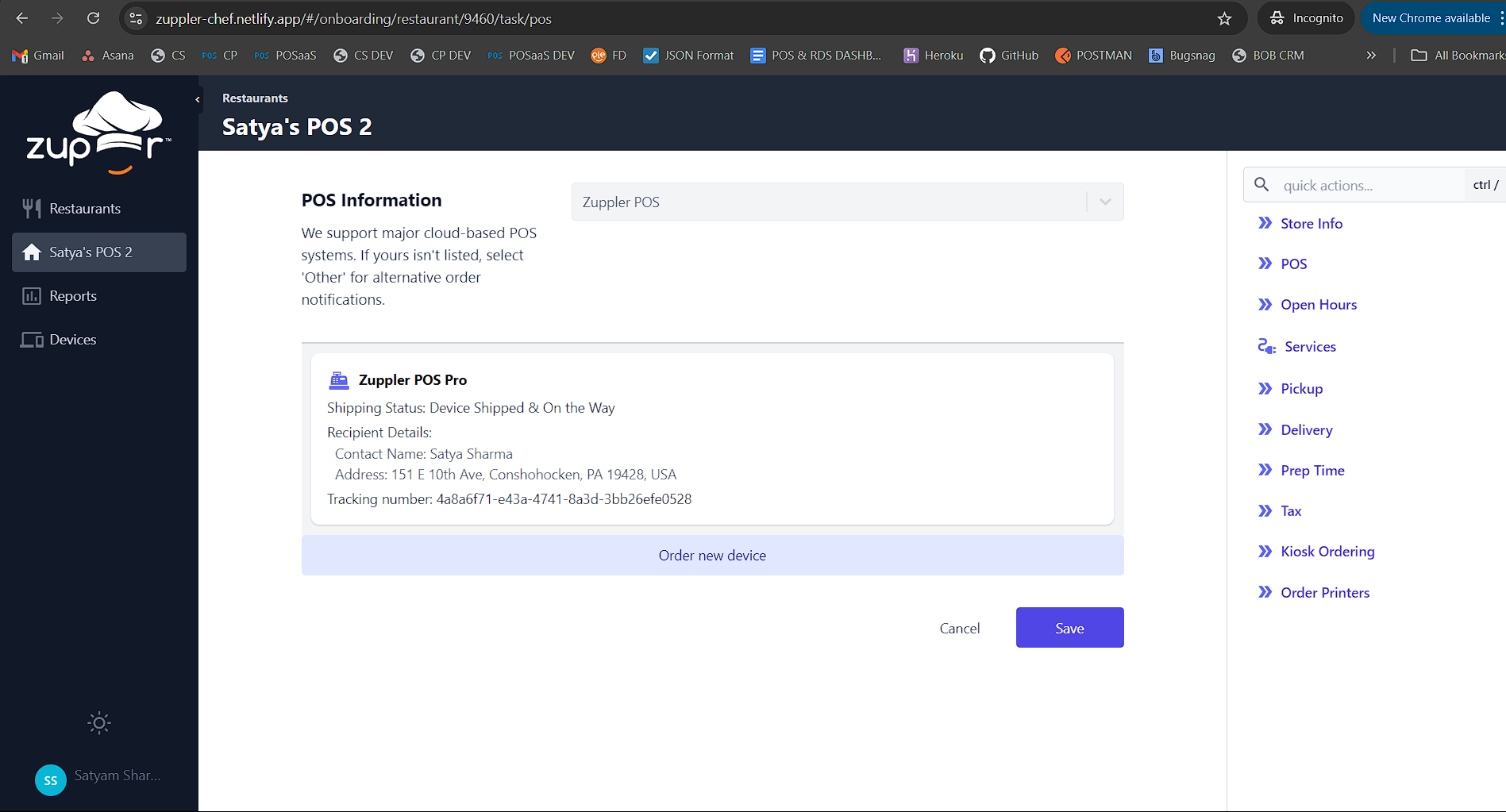Go to Kiosk Ordering task

[x=1316, y=552]
